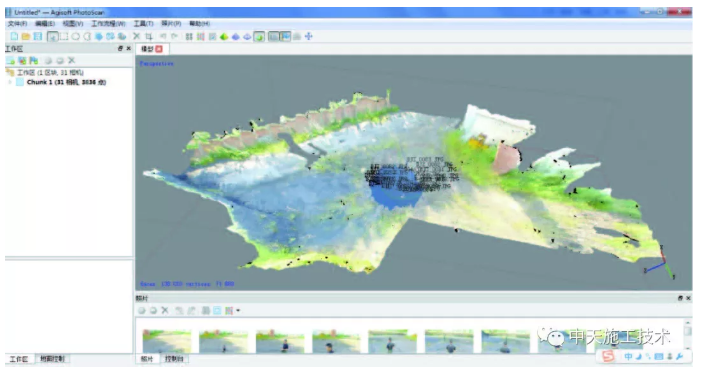Screen dimensions: 701x374
Task: Disable cameras in the photos pane toolbar
Action: pyautogui.click(x=153, y=311)
